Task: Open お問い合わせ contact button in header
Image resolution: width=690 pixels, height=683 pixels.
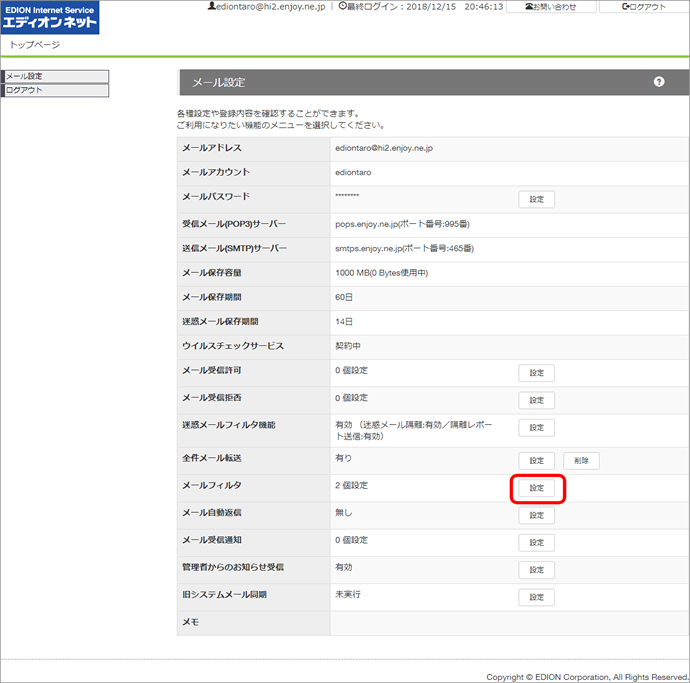Action: click(x=556, y=7)
